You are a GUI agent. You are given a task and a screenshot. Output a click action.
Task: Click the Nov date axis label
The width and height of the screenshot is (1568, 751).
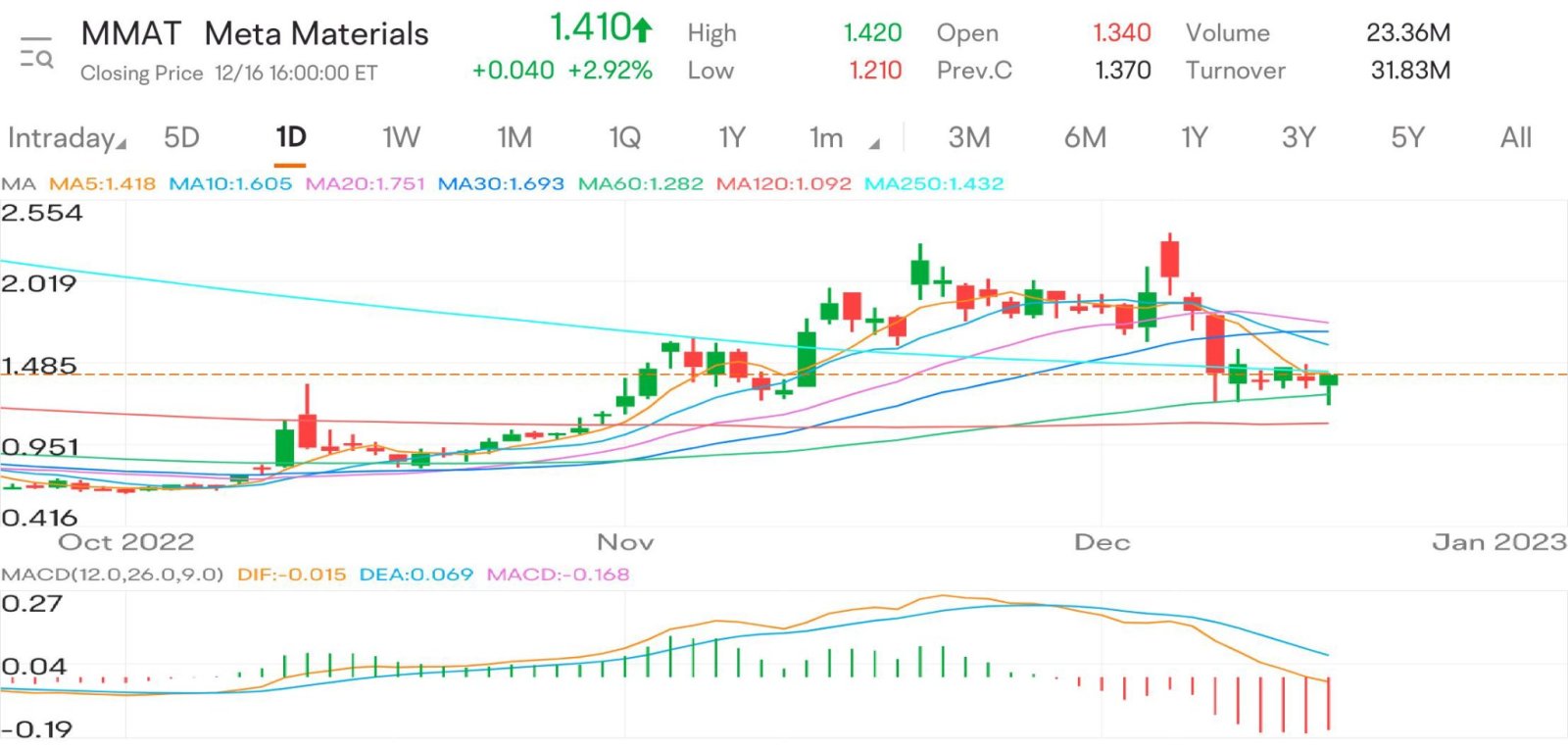pos(625,542)
